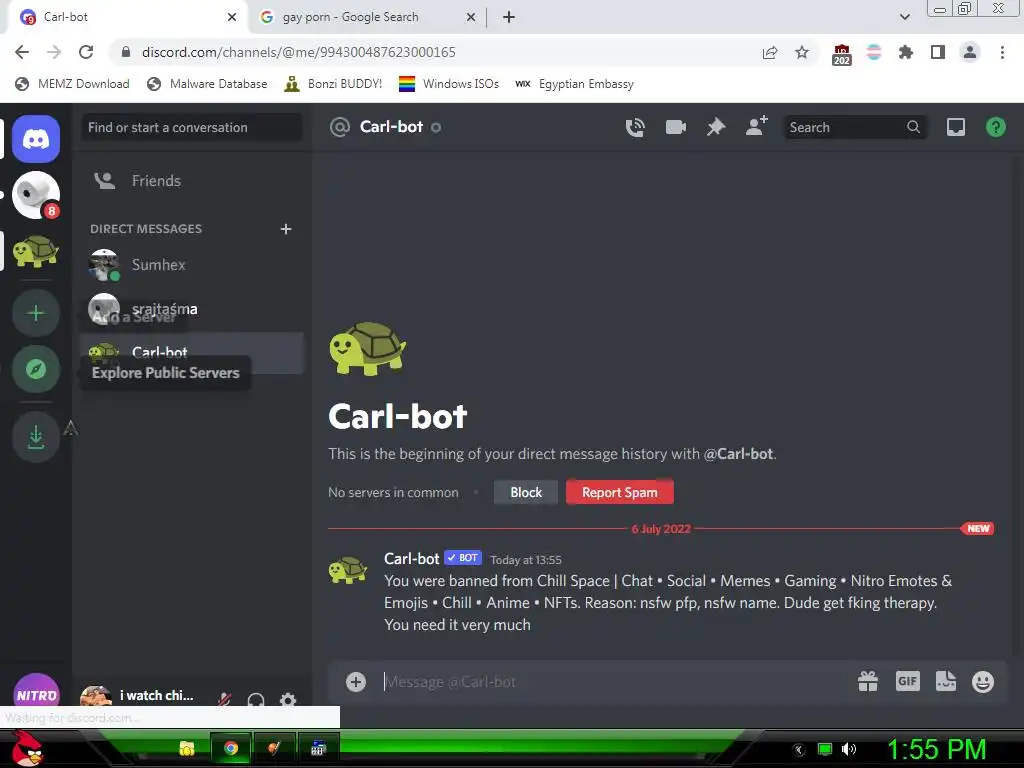Click the extension icon showing 202
Screen dimensions: 1024x768
[841, 54]
